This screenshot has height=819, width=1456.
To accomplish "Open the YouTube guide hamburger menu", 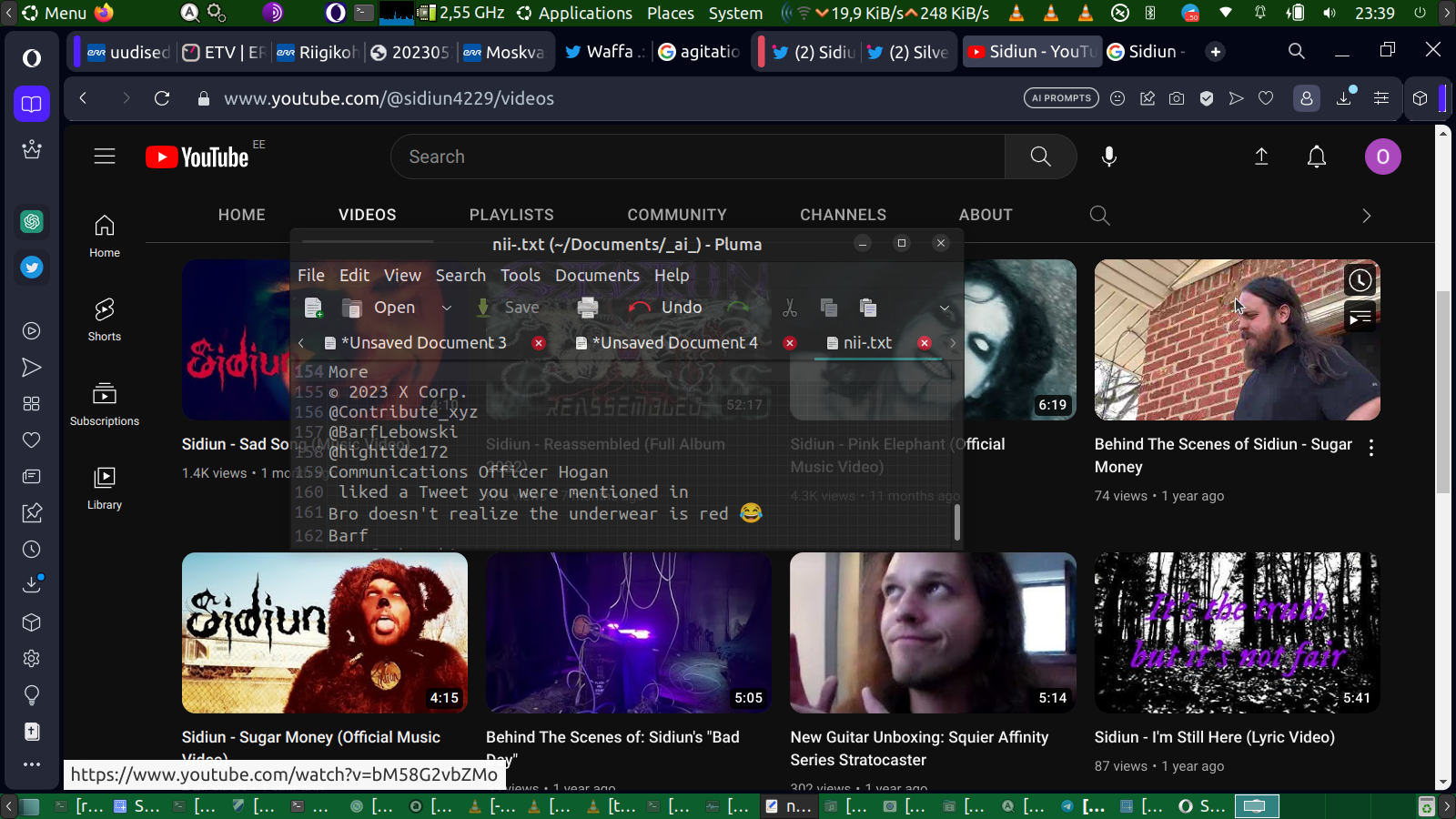I will click(105, 157).
